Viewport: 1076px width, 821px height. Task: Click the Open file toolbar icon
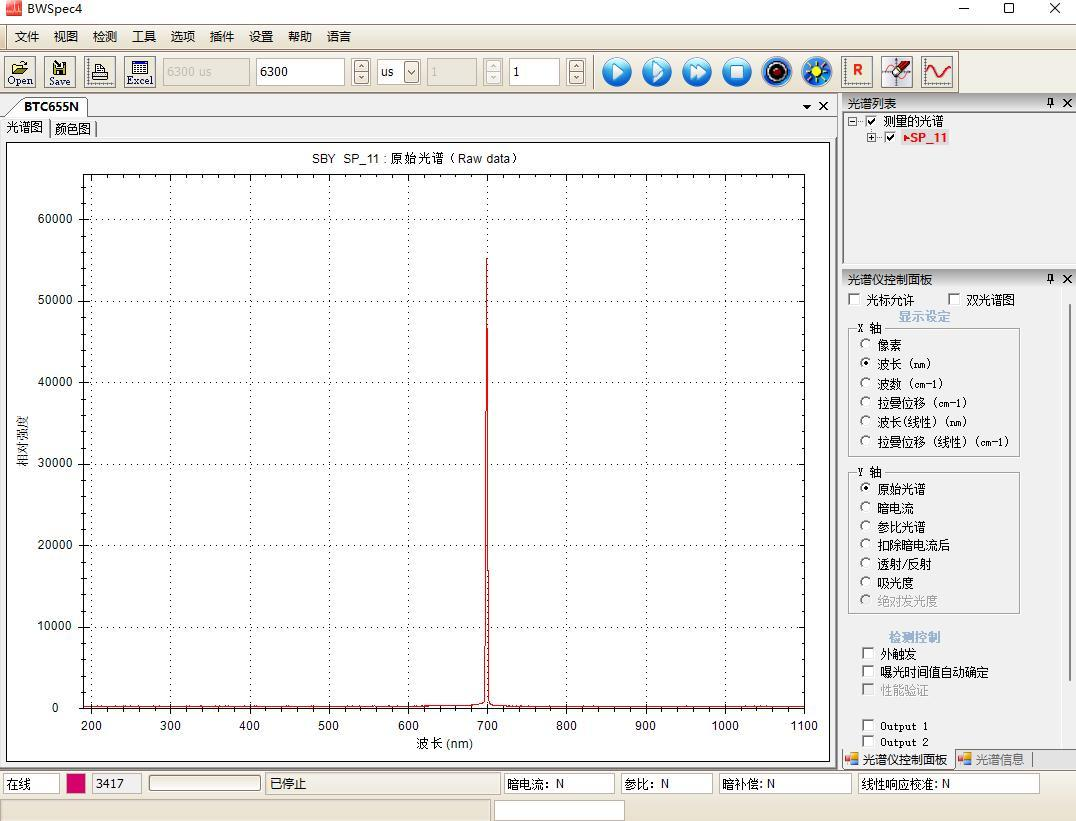coord(20,72)
